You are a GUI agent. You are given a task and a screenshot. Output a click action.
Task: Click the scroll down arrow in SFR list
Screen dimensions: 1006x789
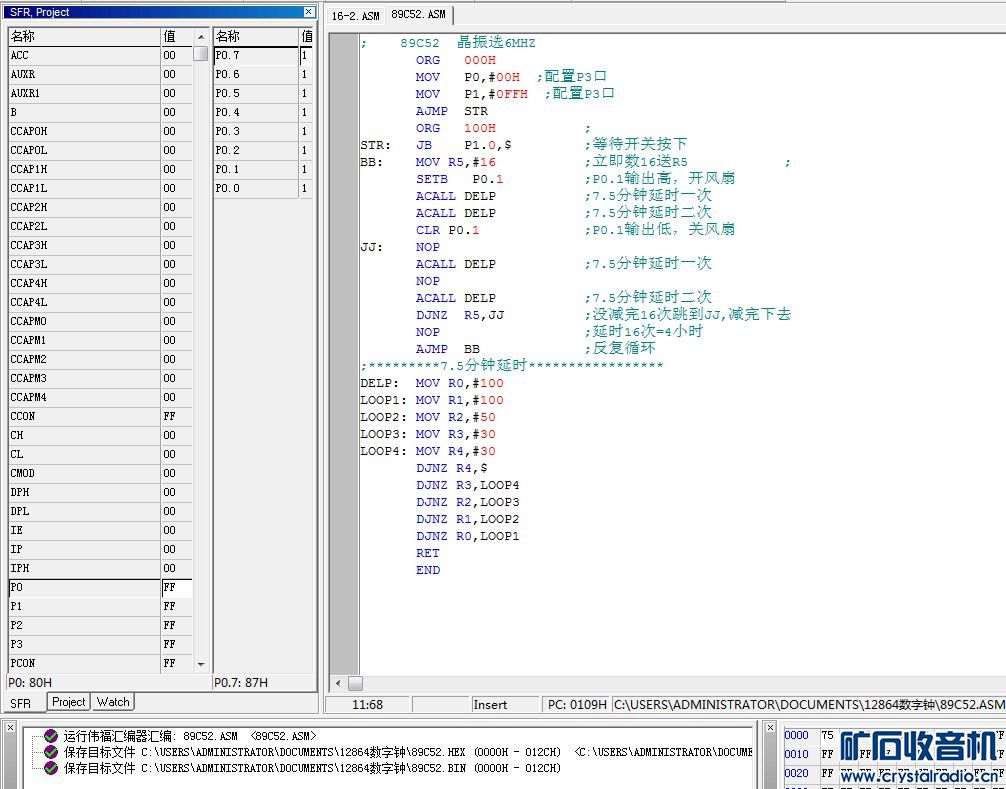(x=201, y=665)
